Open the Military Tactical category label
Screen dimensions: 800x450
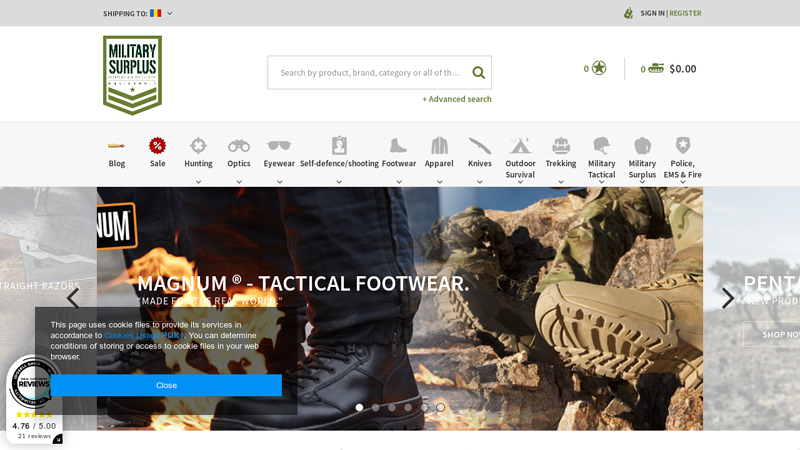[x=602, y=169]
